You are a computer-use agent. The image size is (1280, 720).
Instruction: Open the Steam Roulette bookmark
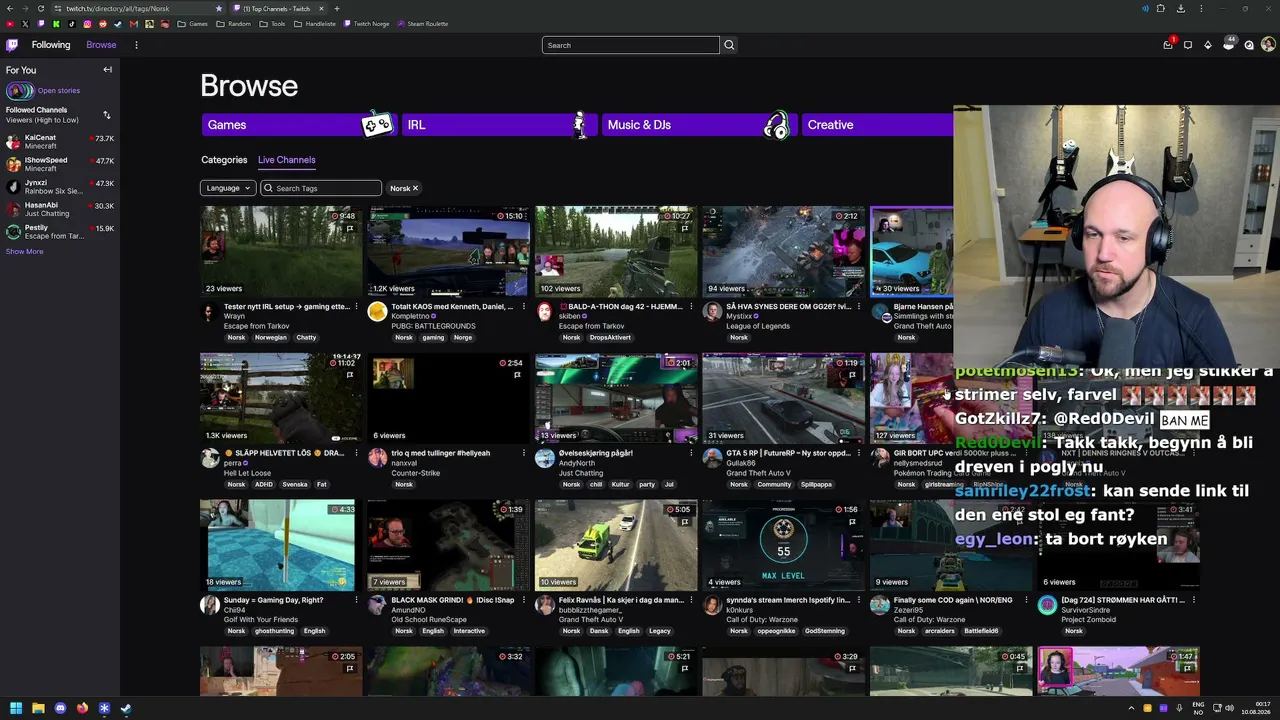tap(423, 24)
